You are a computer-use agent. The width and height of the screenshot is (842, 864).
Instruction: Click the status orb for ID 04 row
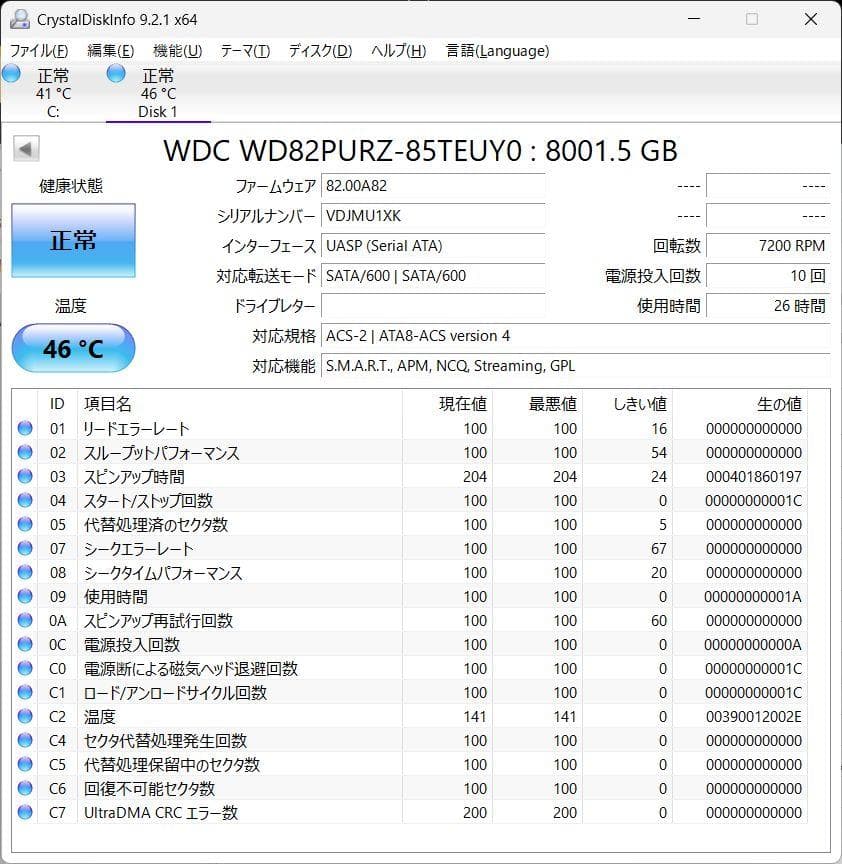coord(25,500)
